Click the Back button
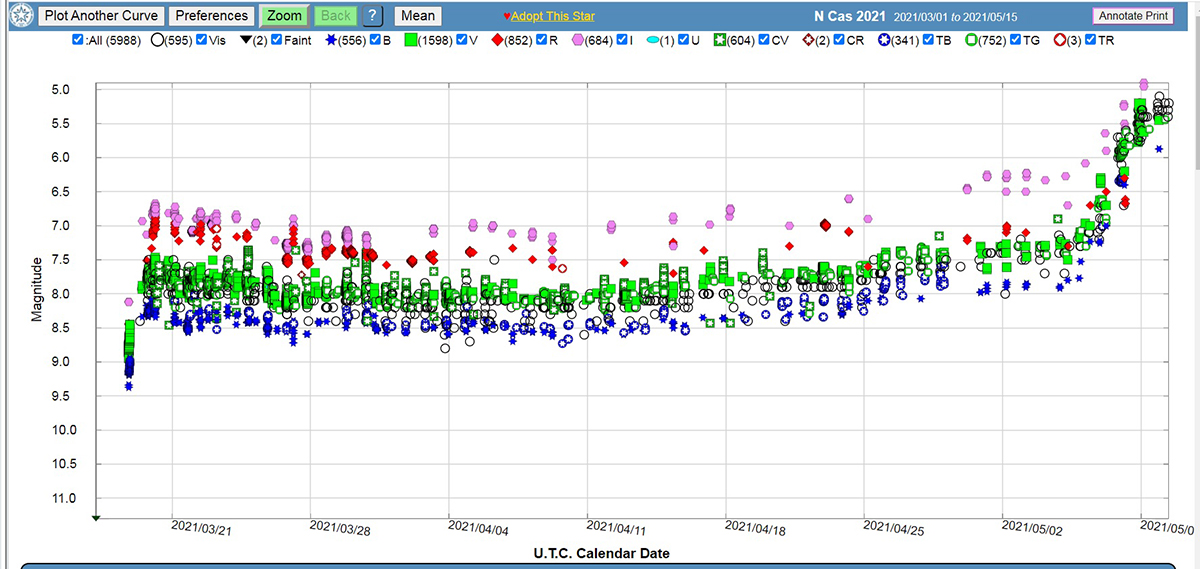Viewport: 1200px width, 569px height. 336,16
